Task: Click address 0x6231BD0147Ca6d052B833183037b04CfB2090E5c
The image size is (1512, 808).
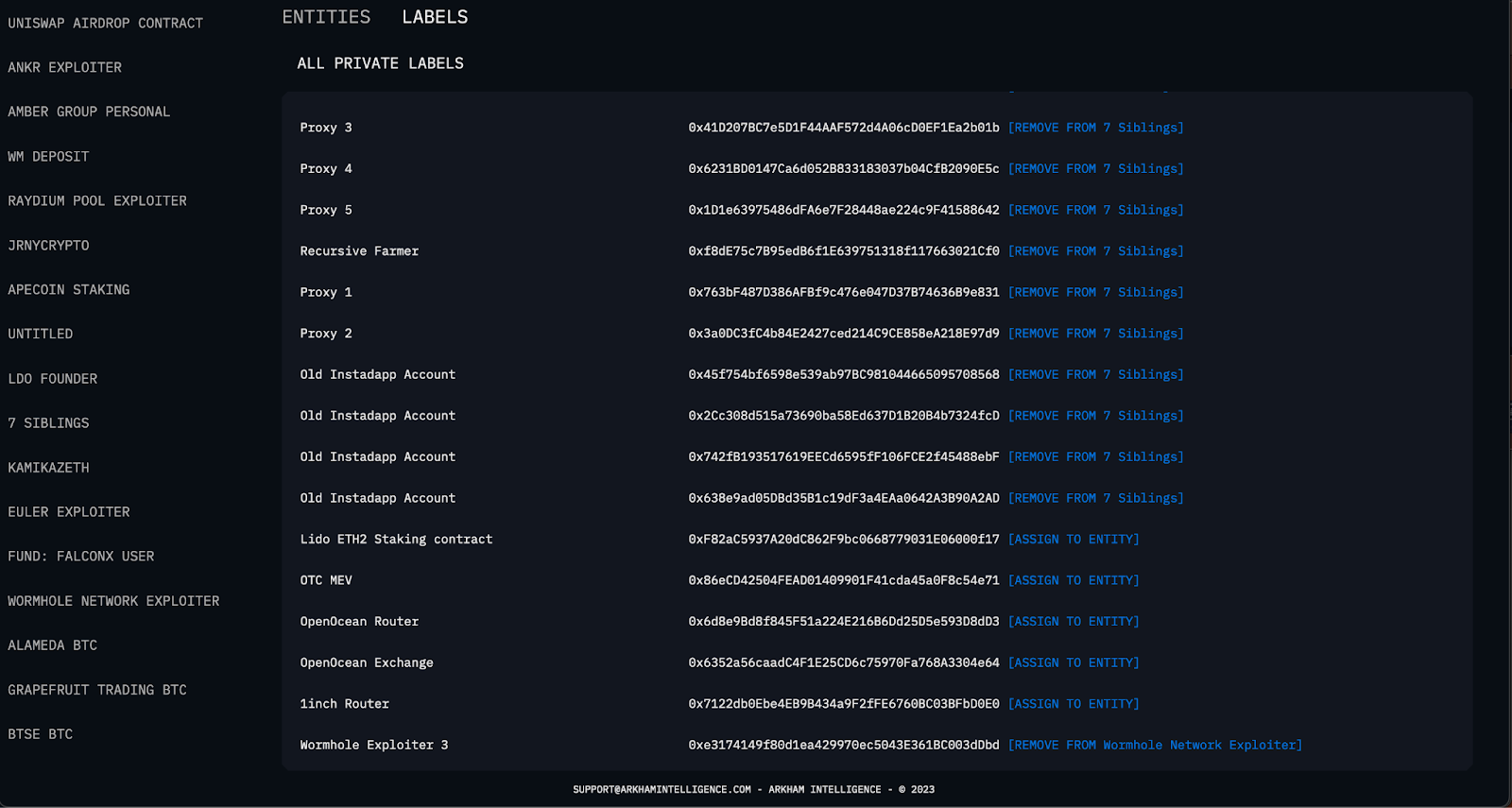Action: (x=844, y=168)
